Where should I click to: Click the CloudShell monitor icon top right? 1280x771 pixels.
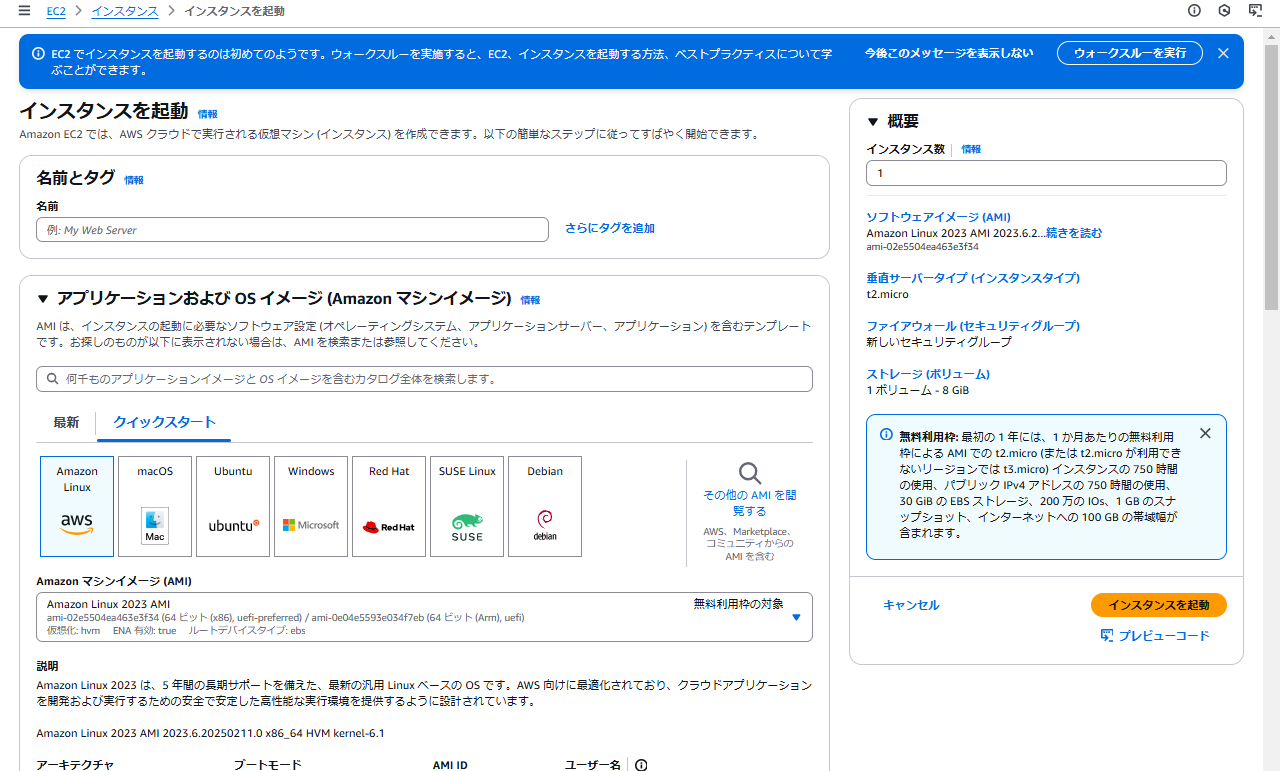(1255, 11)
